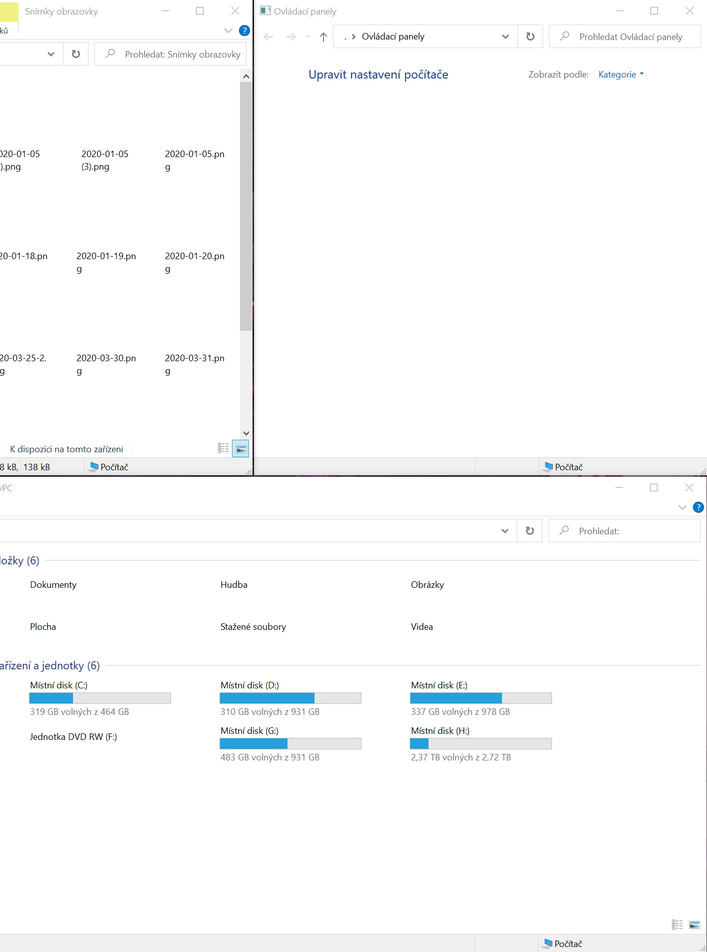
Task: Click 319 GB volných z 464 GB text
Action: pos(79,712)
